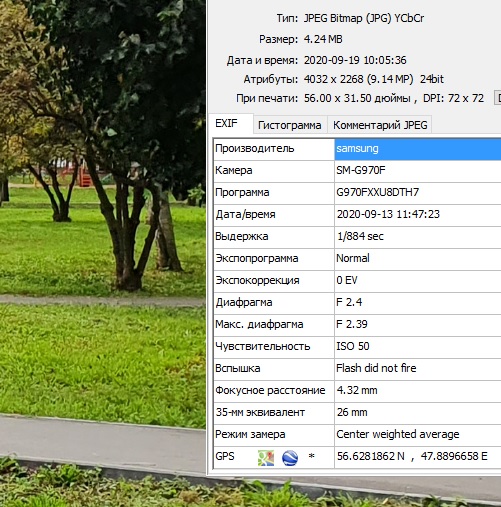This screenshot has width=501, height=507.
Task: Select the samsung manufacturer value cell
Action: tap(418, 149)
